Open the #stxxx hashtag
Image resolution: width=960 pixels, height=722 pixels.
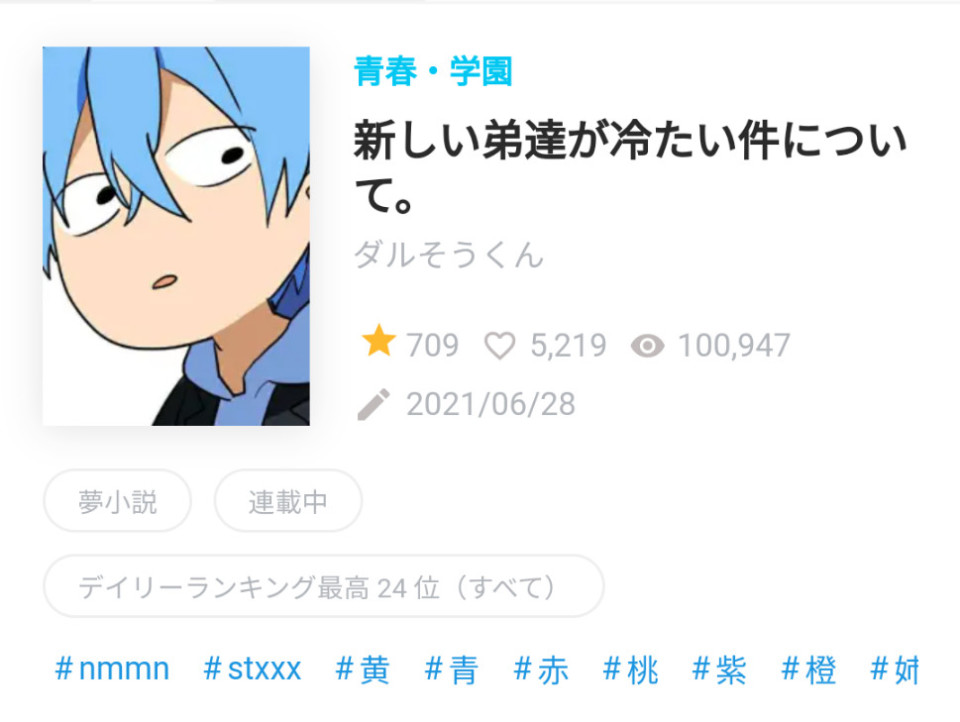coord(252,669)
